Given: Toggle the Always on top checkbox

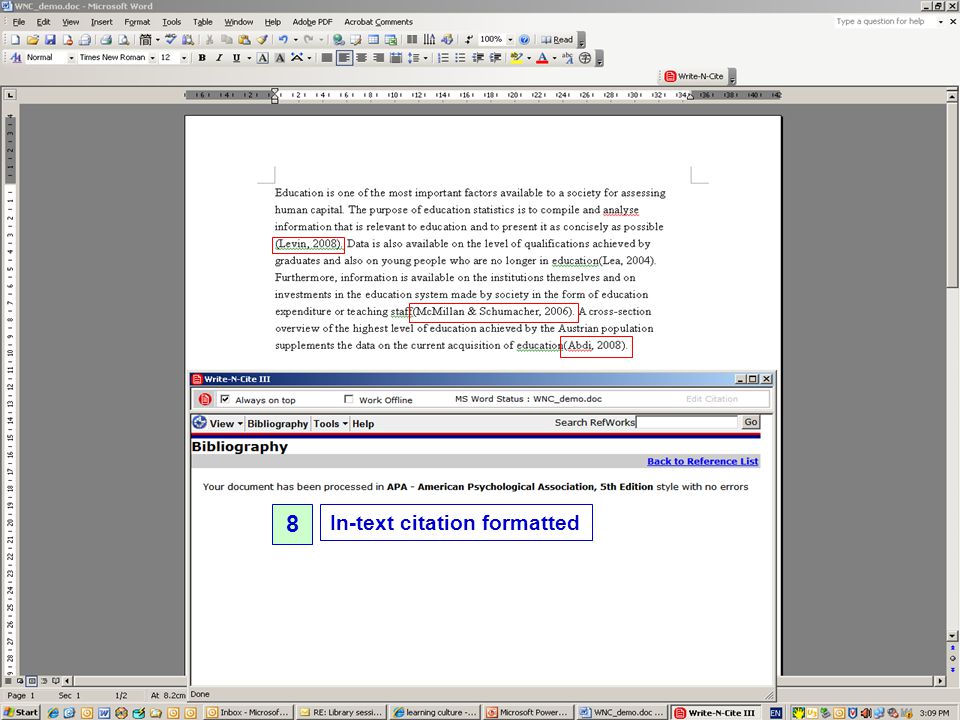Looking at the screenshot, I should click(225, 399).
